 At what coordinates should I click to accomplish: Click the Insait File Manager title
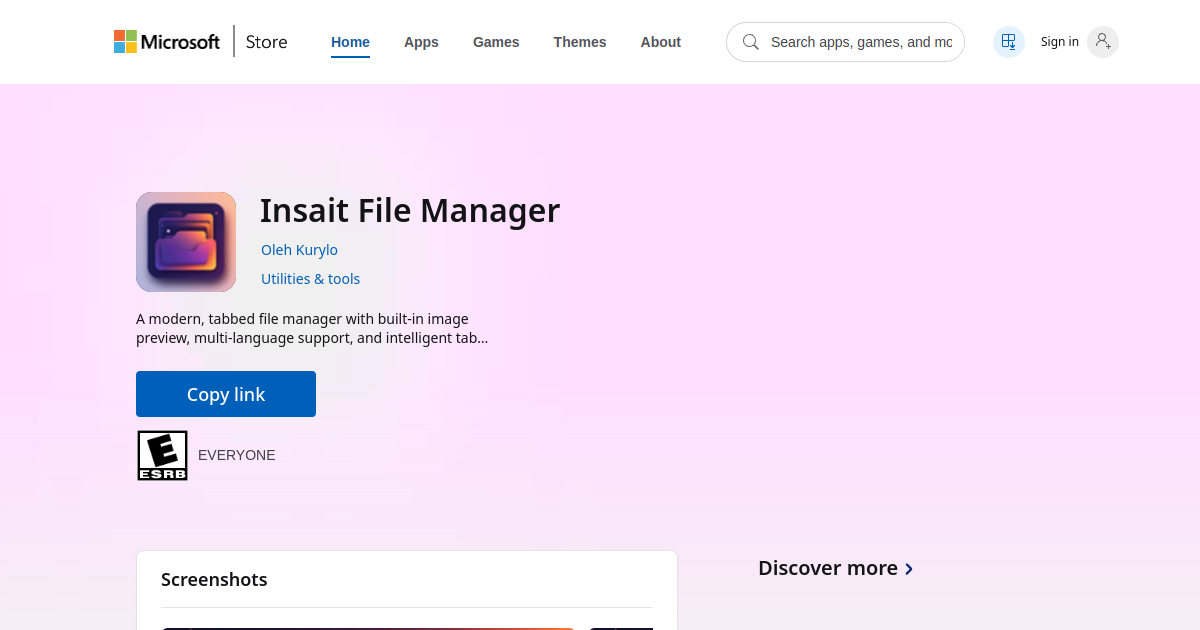click(x=410, y=211)
